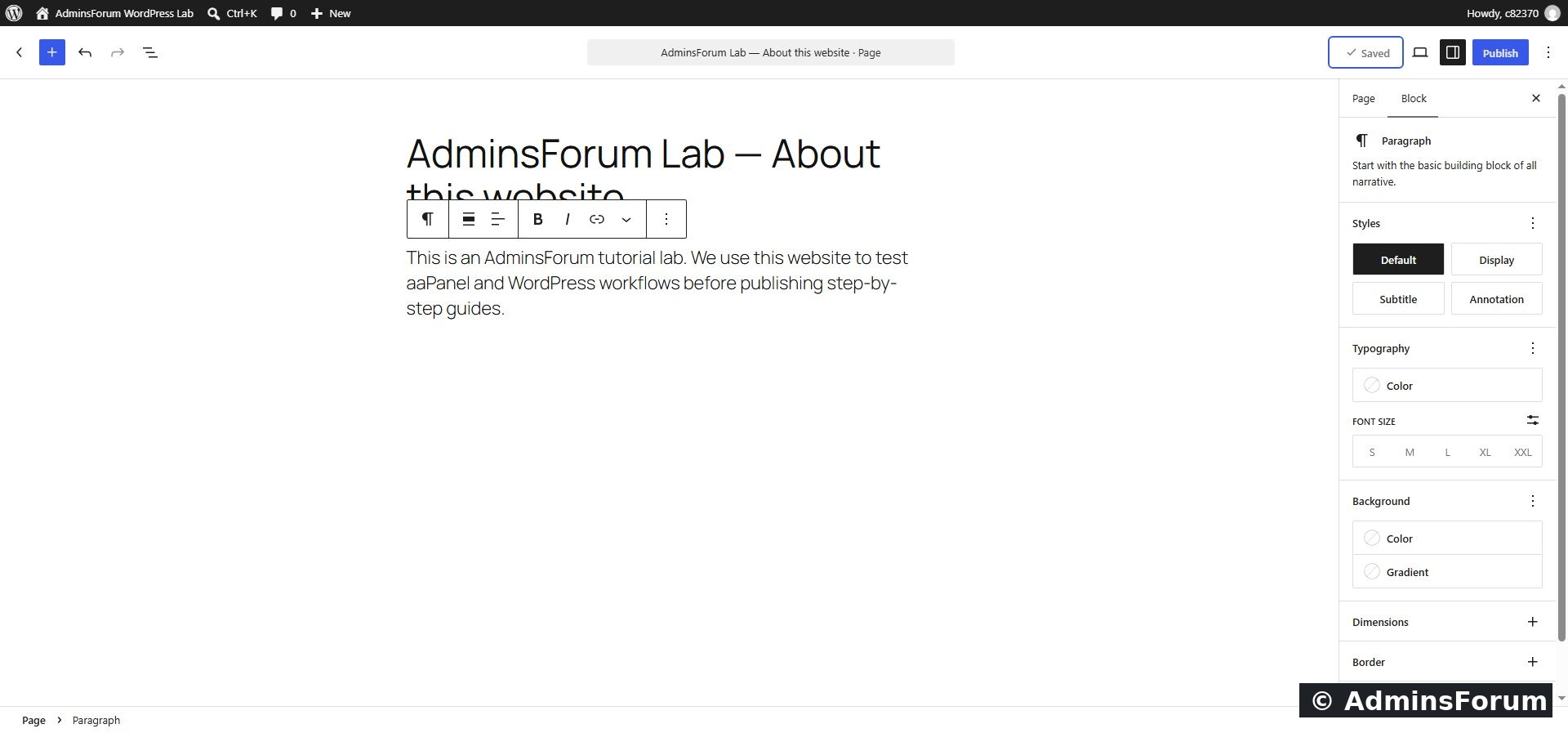1568x733 pixels.
Task: Go back using the editor back arrow
Action: tap(20, 52)
